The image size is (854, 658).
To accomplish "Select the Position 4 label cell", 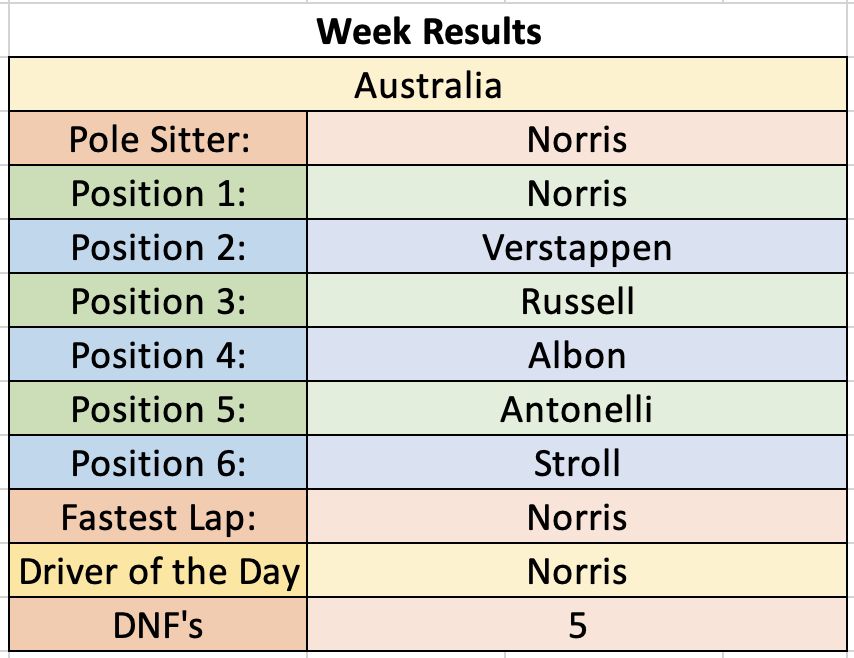I will click(x=158, y=354).
